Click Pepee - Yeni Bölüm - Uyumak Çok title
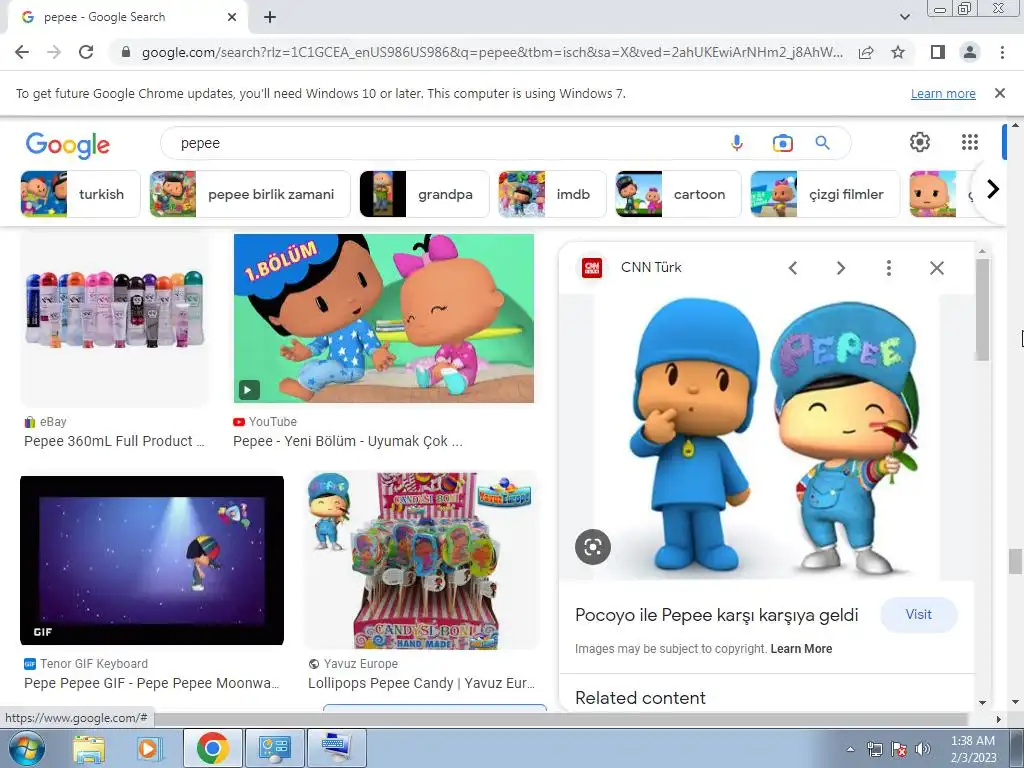 pos(347,441)
